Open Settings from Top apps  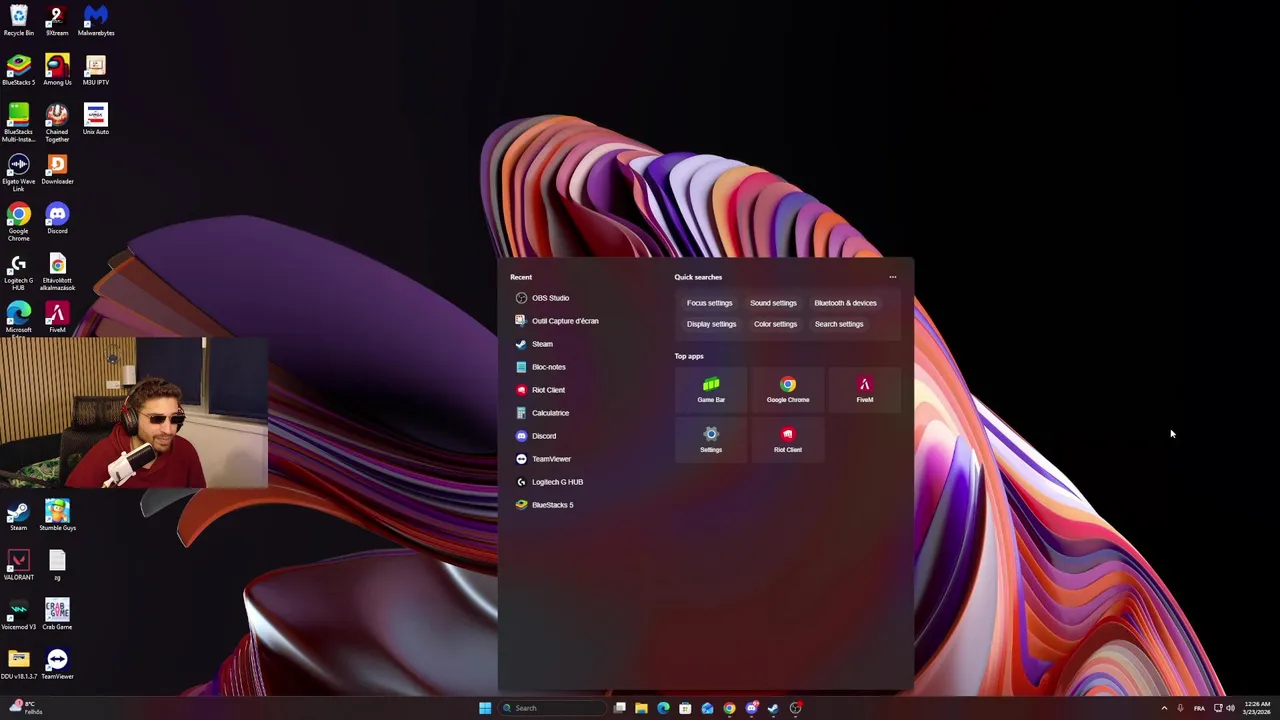(711, 440)
